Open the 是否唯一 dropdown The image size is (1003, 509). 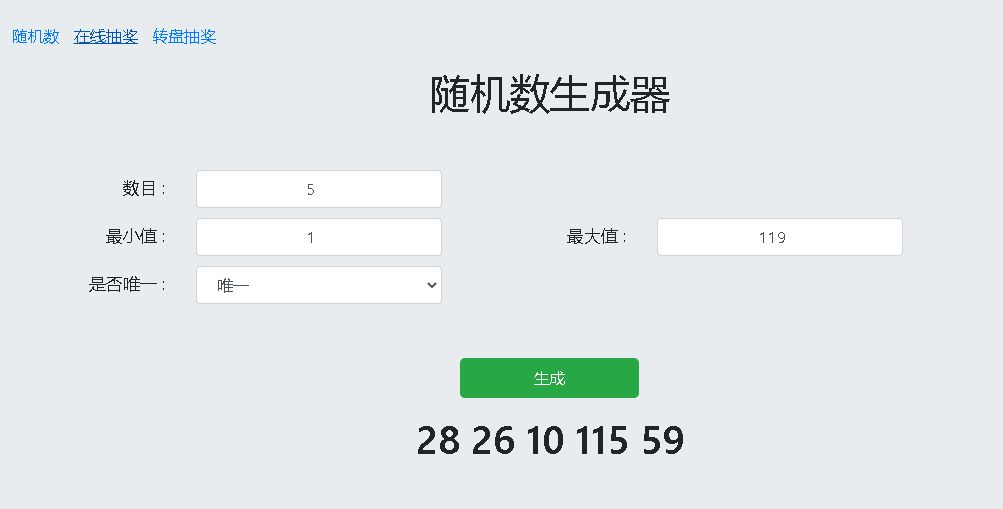[x=319, y=285]
